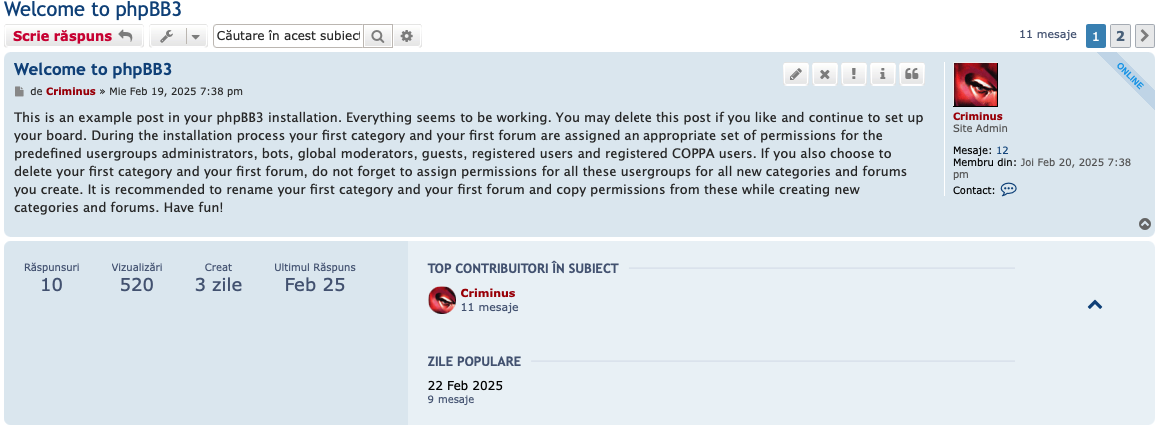Report post with exclamation icon
This screenshot has height=427, width=1160.
click(854, 74)
